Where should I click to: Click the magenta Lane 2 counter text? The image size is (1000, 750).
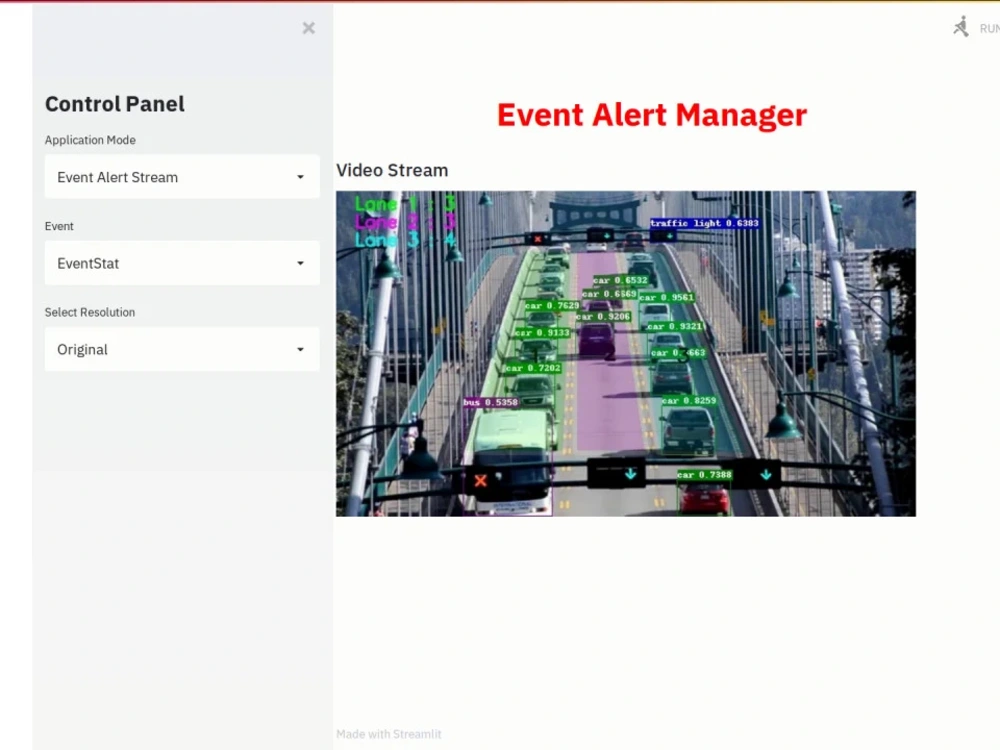406,222
